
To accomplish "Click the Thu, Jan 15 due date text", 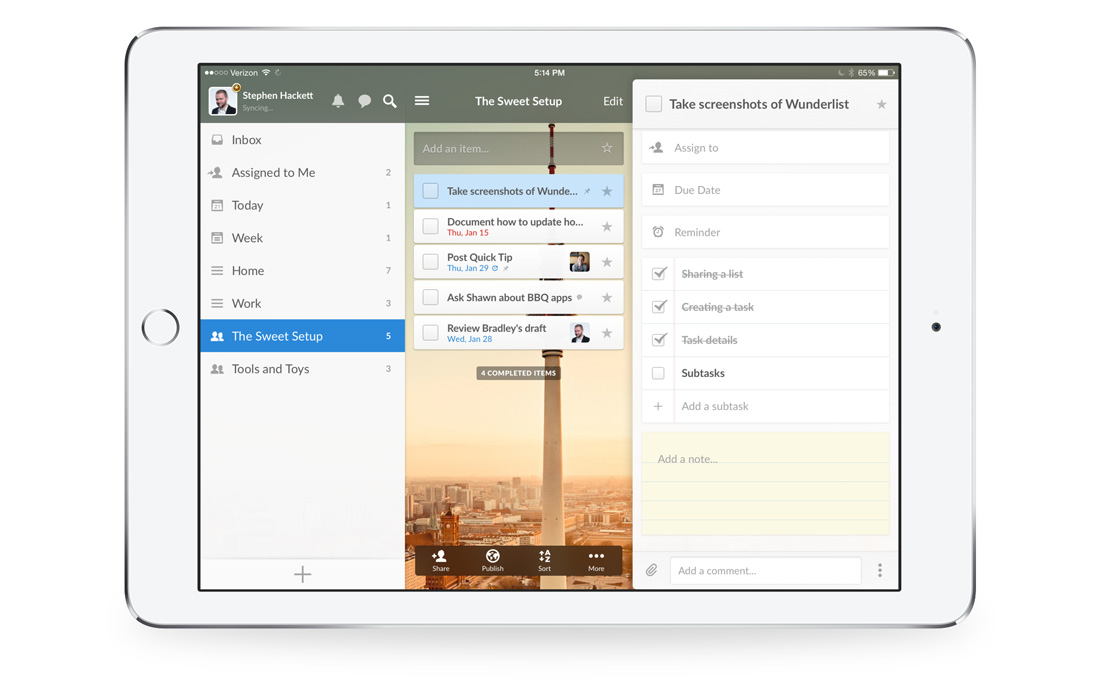I will coord(468,233).
